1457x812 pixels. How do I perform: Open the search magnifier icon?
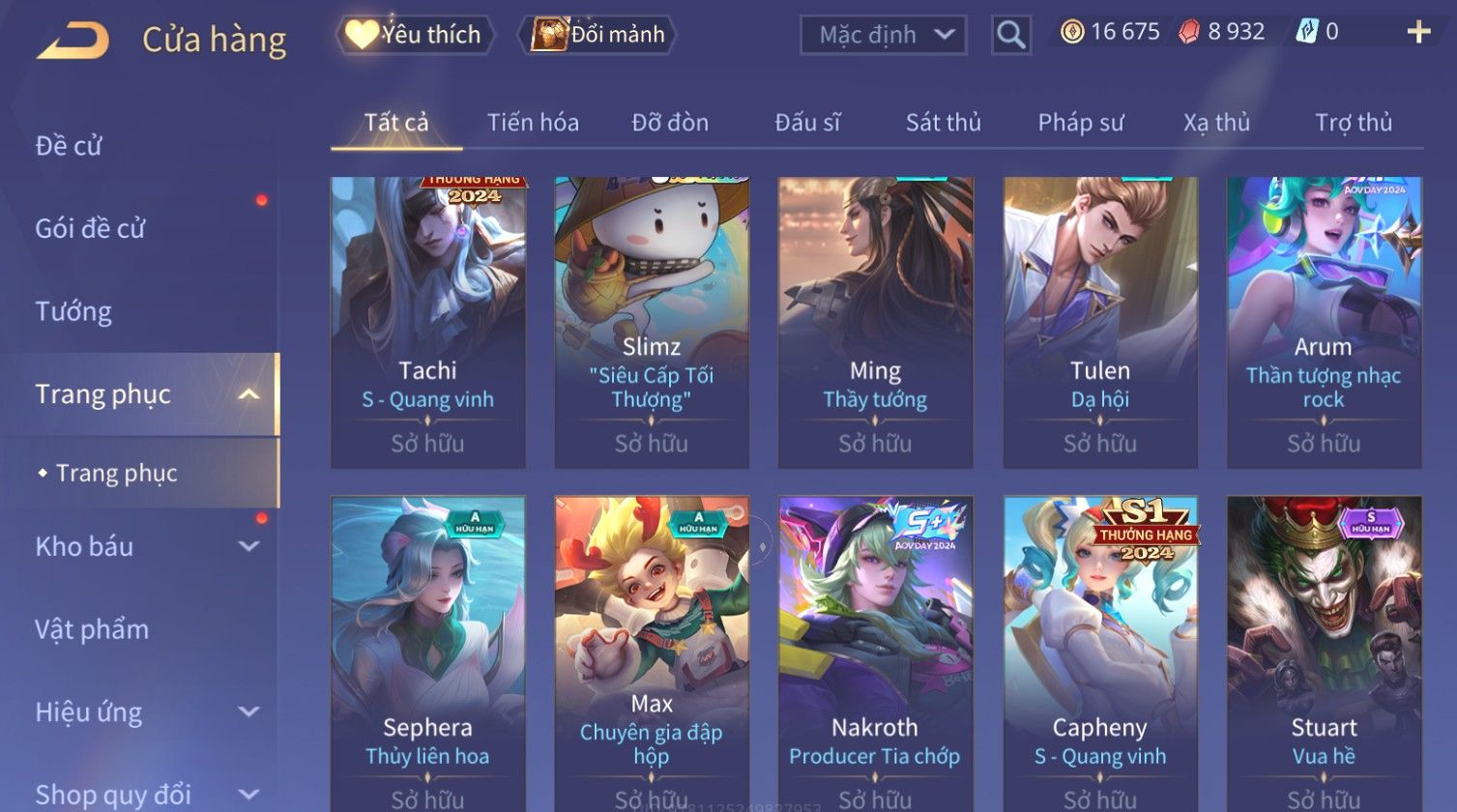(x=1011, y=35)
